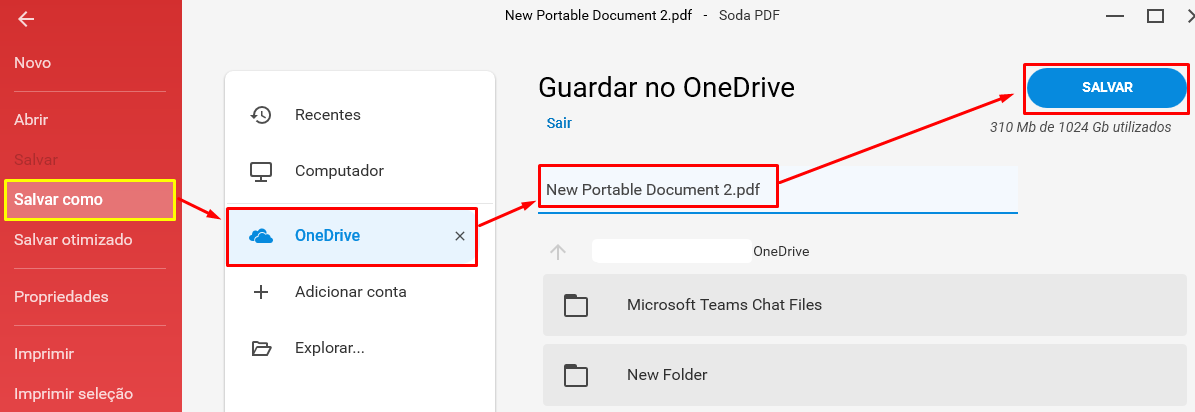This screenshot has height=412, width=1195.
Task: Click the OneDrive breadcrumb path text
Action: click(x=781, y=251)
